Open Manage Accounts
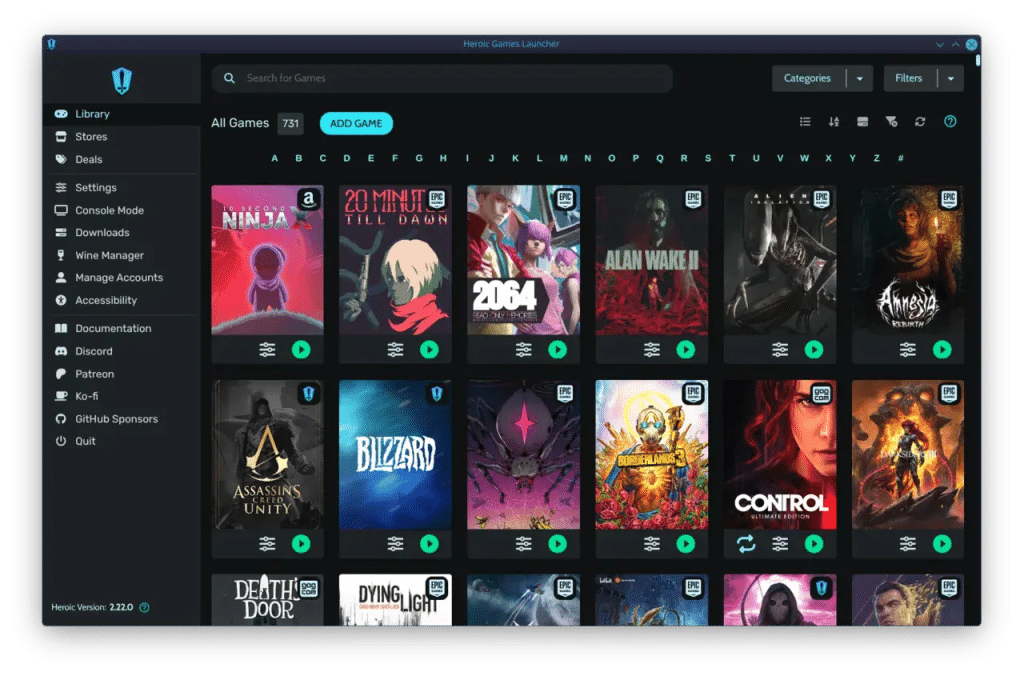 121,278
